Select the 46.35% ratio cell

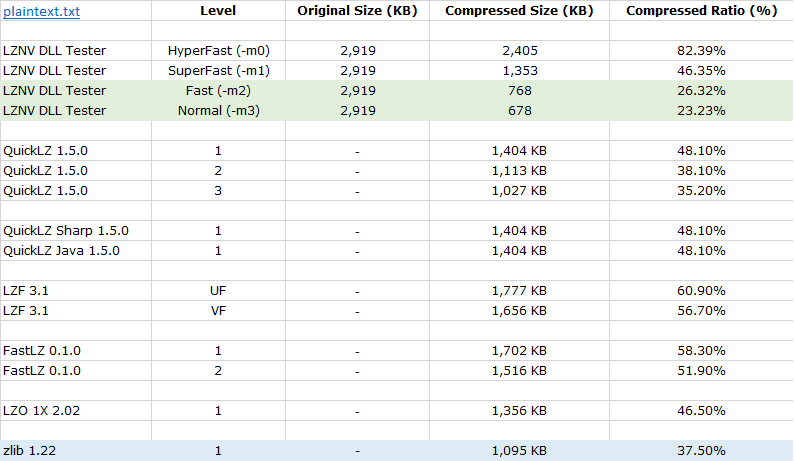[702, 70]
